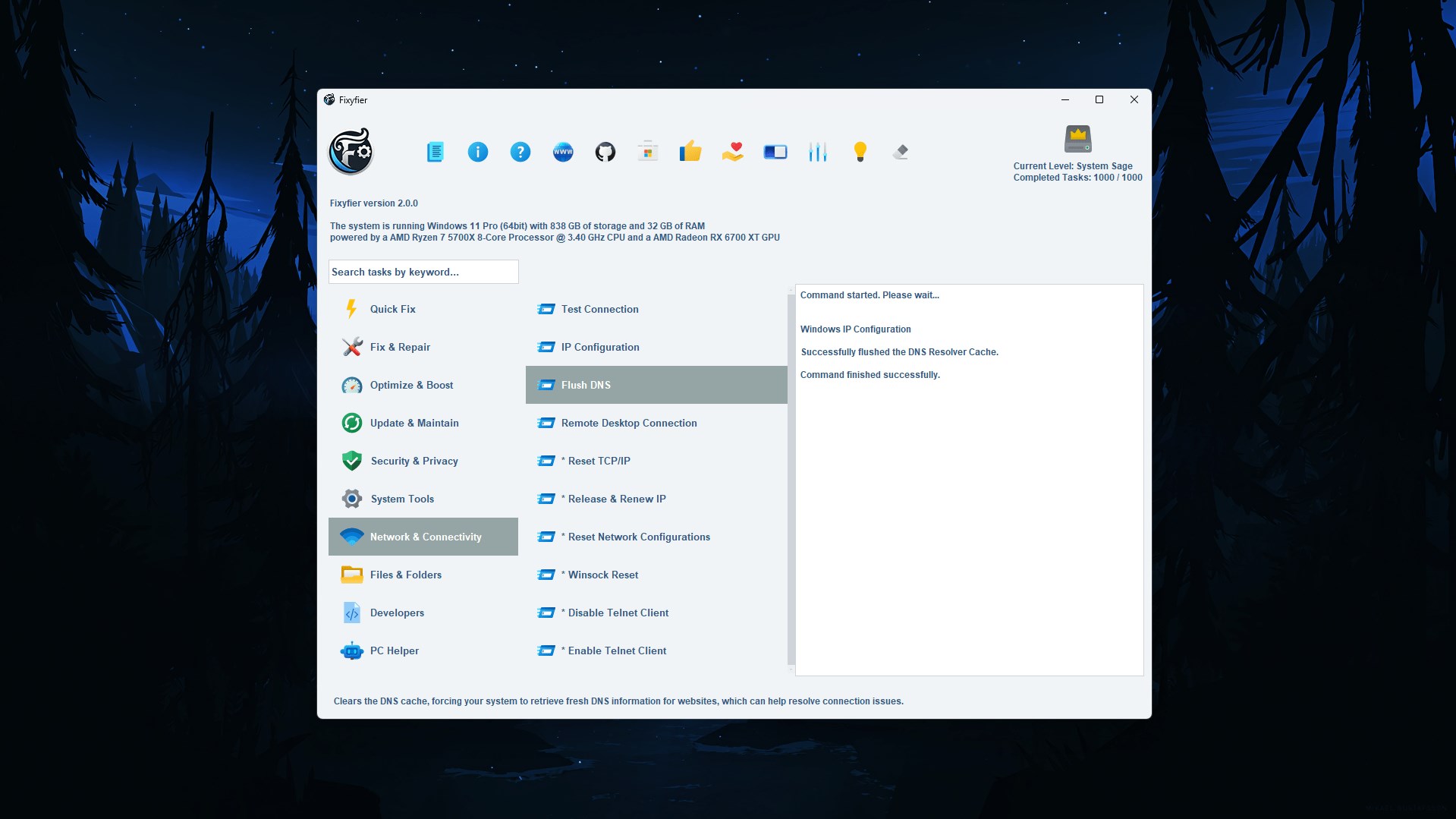This screenshot has height=819, width=1456.
Task: Switch to the Developers category
Action: [x=423, y=613]
